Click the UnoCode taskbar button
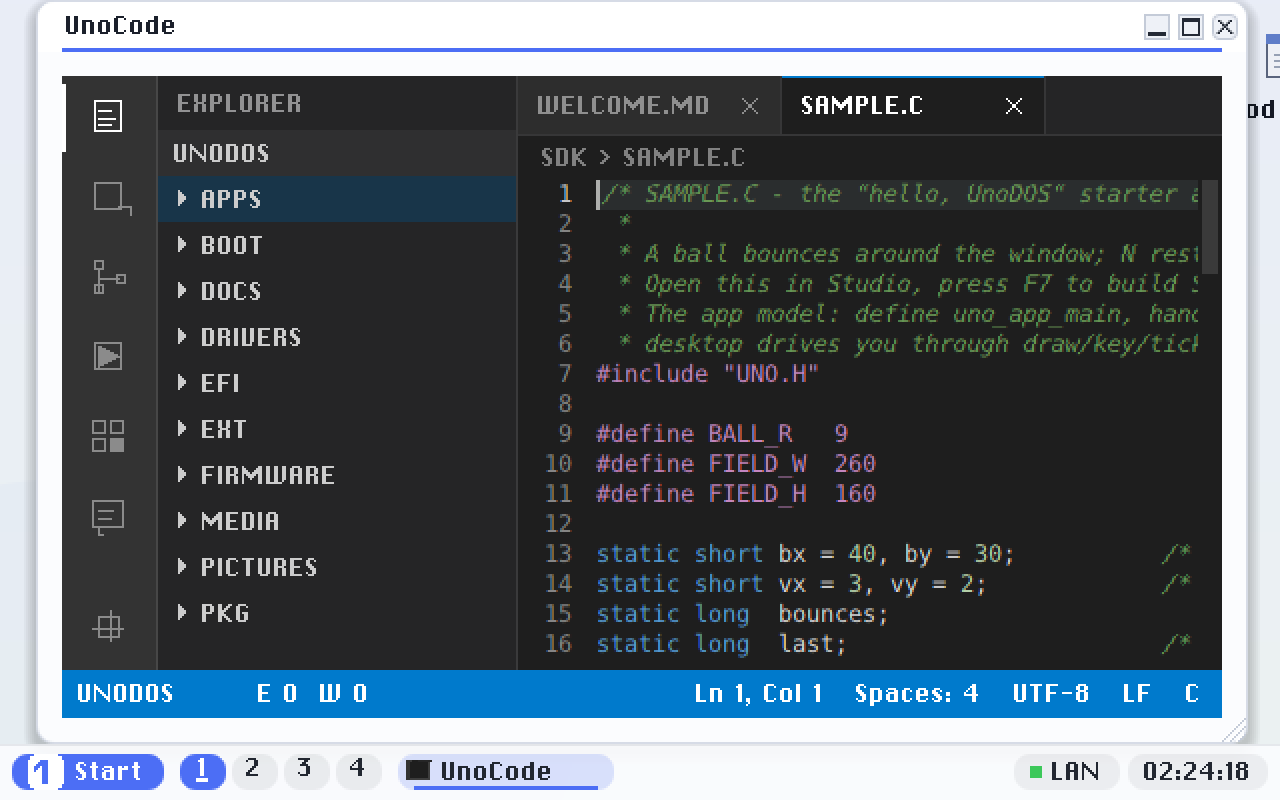 pyautogui.click(x=506, y=771)
